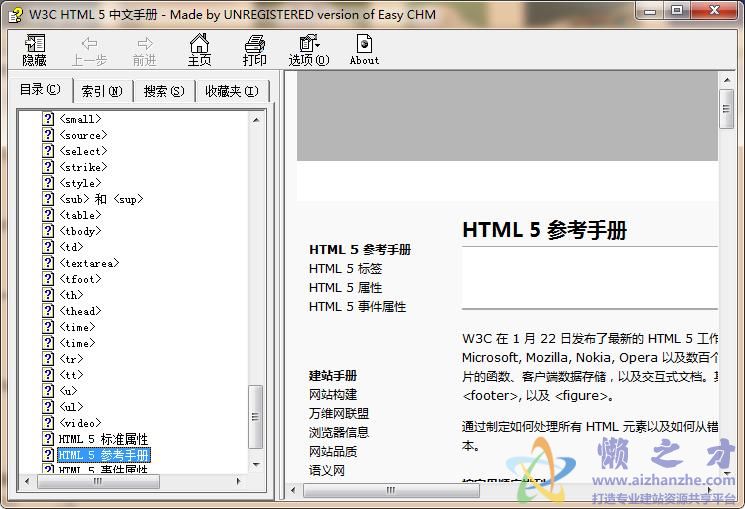Open the 万维网联盟 link
745x509 pixels.
(x=339, y=413)
